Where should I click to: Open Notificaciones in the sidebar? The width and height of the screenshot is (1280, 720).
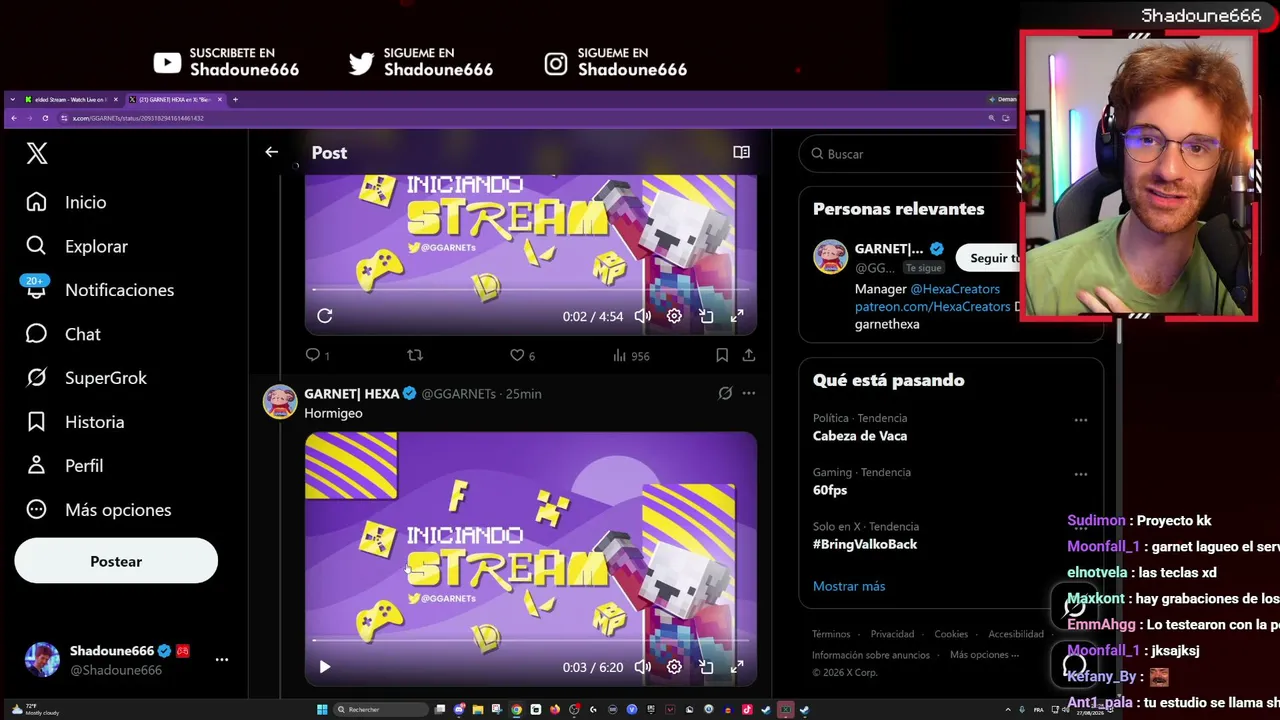[x=100, y=290]
